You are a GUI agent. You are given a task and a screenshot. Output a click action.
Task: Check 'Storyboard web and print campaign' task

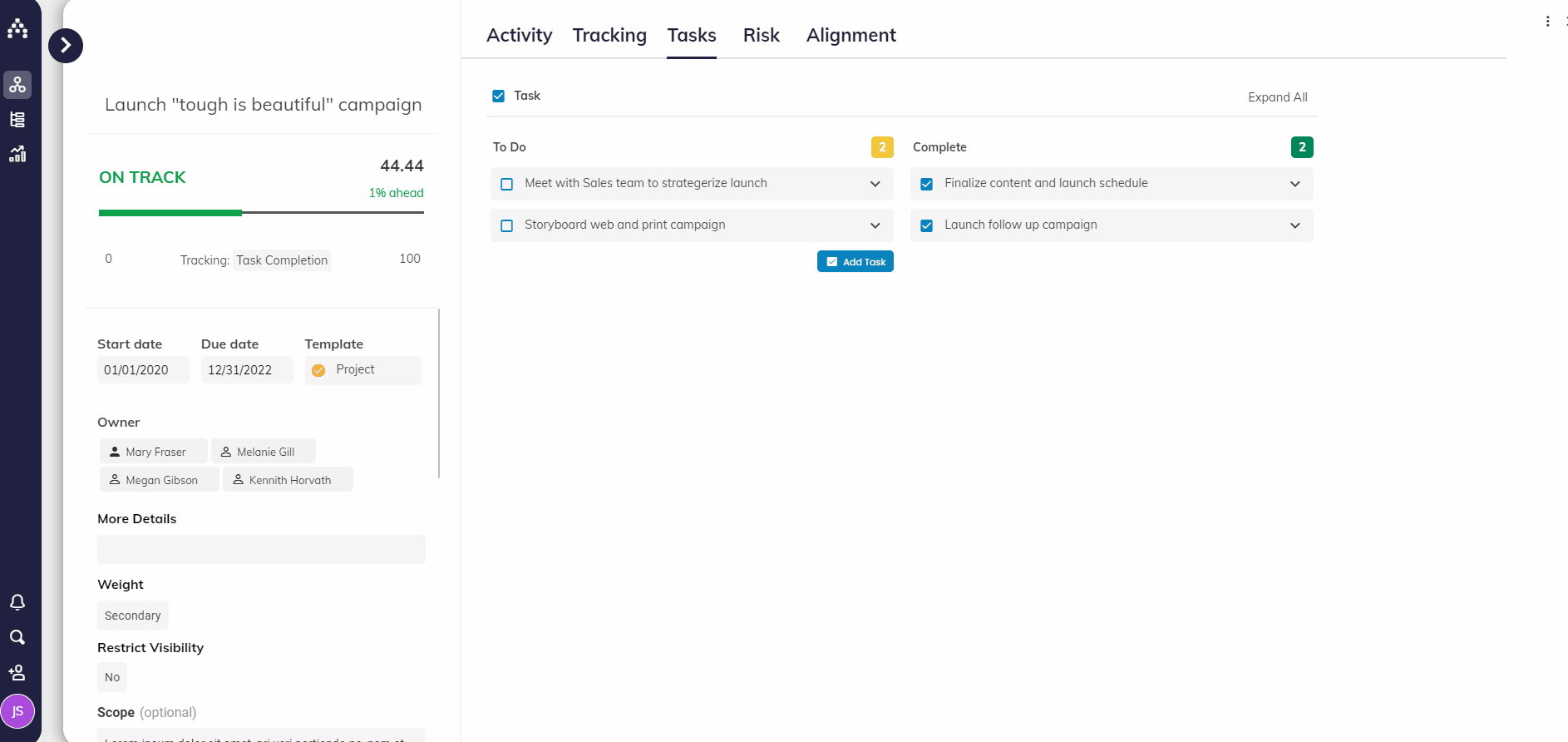click(x=507, y=225)
